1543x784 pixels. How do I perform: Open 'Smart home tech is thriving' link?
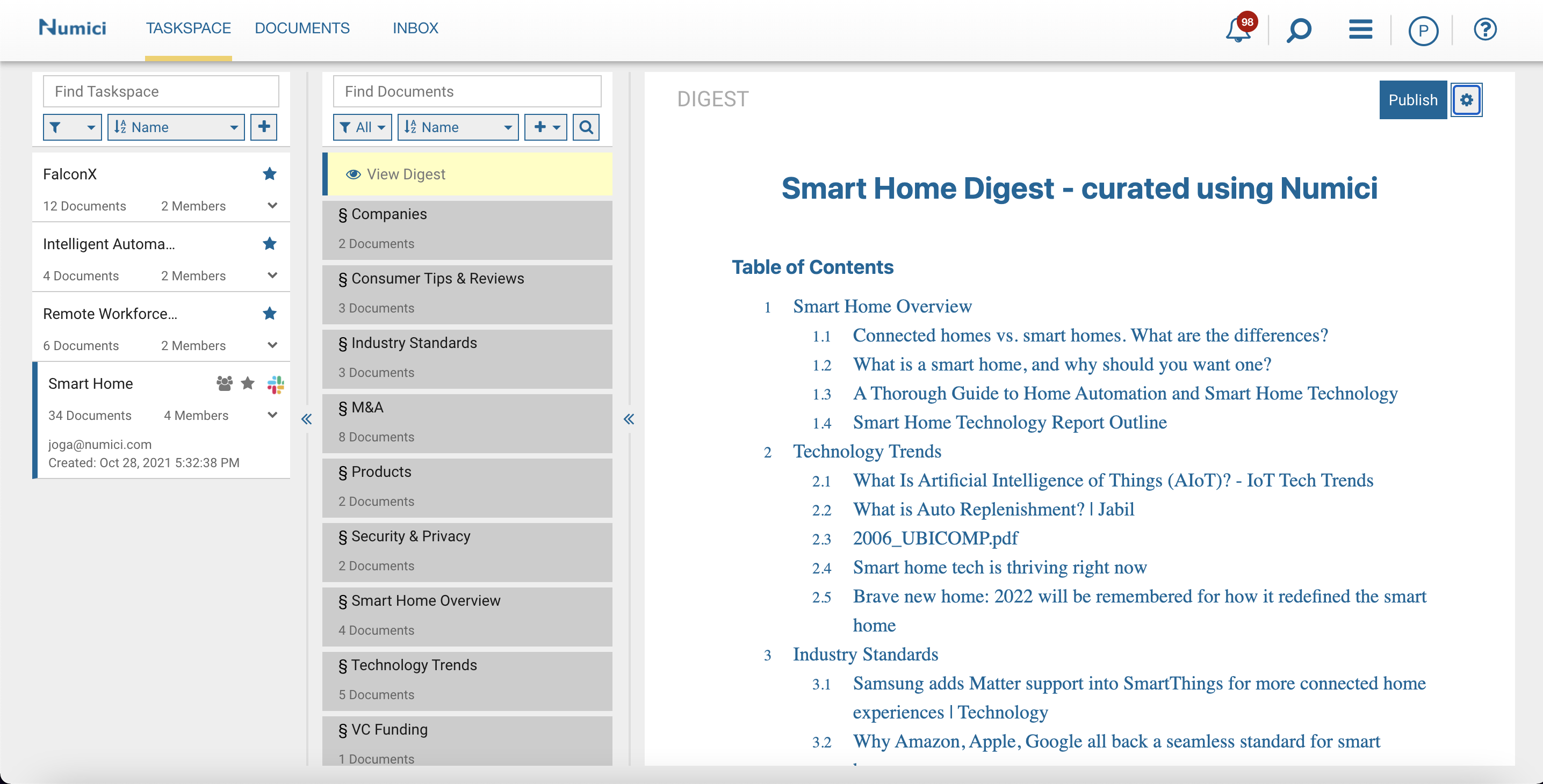[x=999, y=568]
